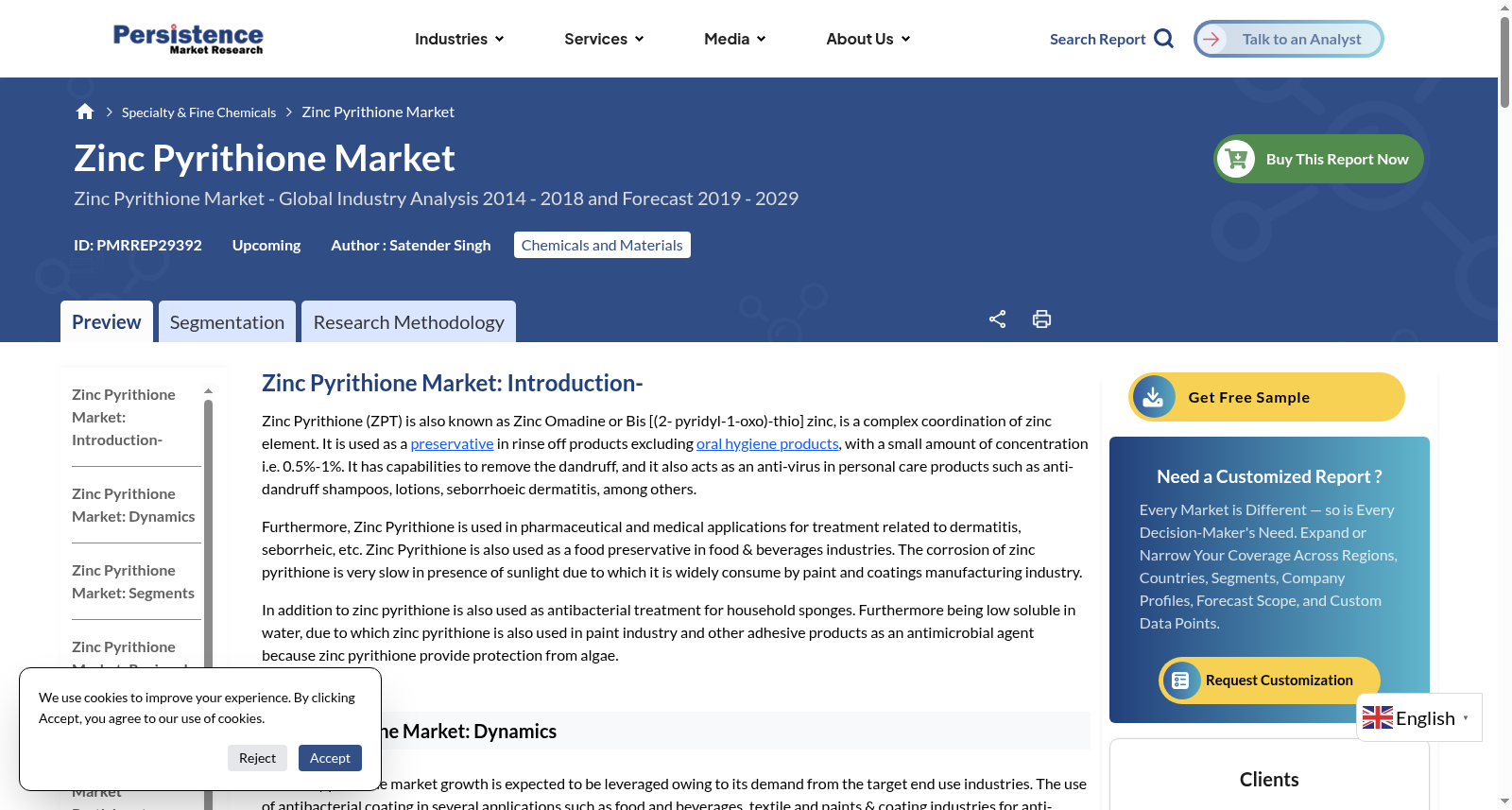Click Buy This Report Now
1512x810 pixels.
(x=1318, y=159)
